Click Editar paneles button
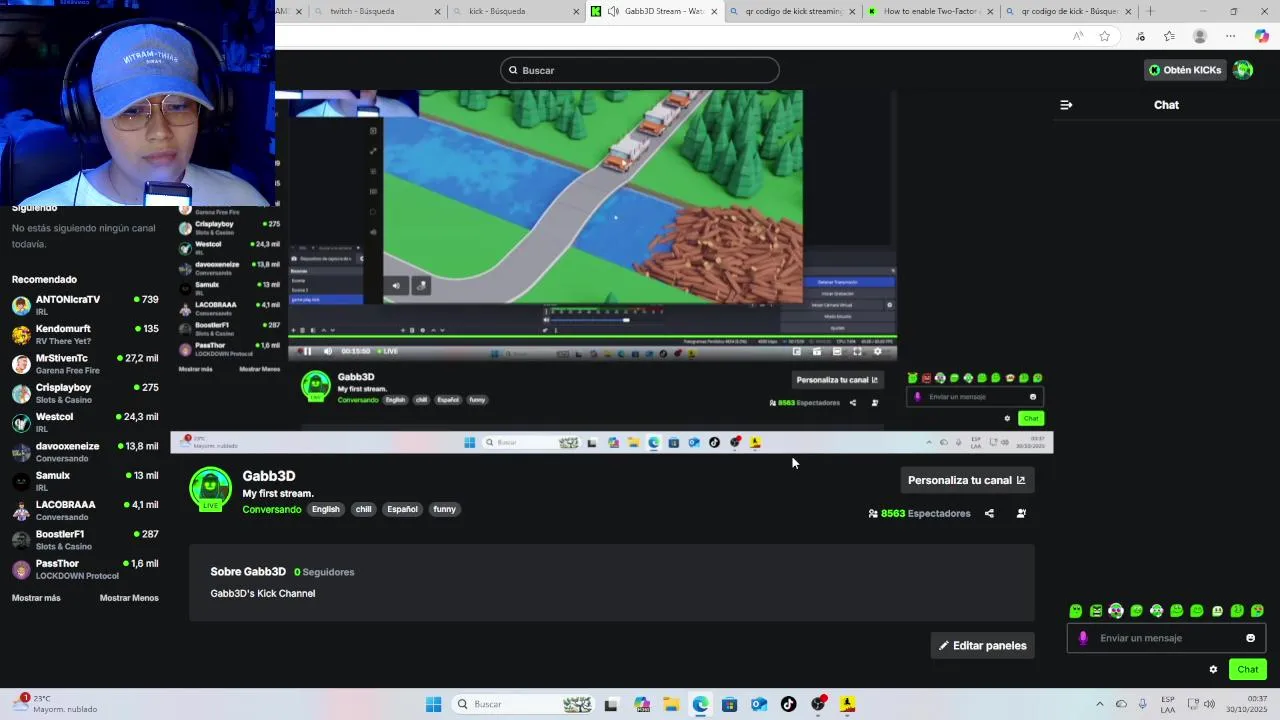Screen dimensions: 1280x720 pyautogui.click(x=983, y=646)
